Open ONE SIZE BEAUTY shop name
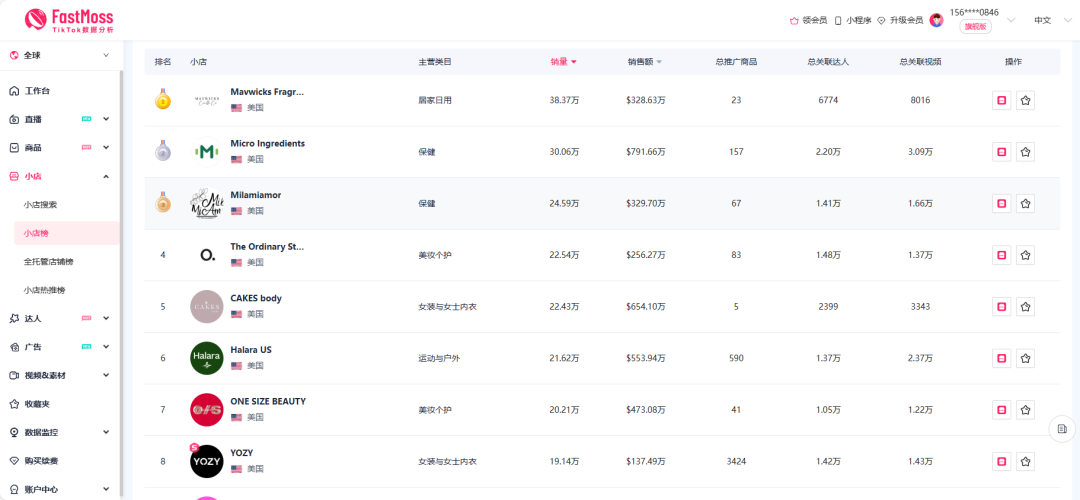The width and height of the screenshot is (1080, 500). tap(268, 401)
